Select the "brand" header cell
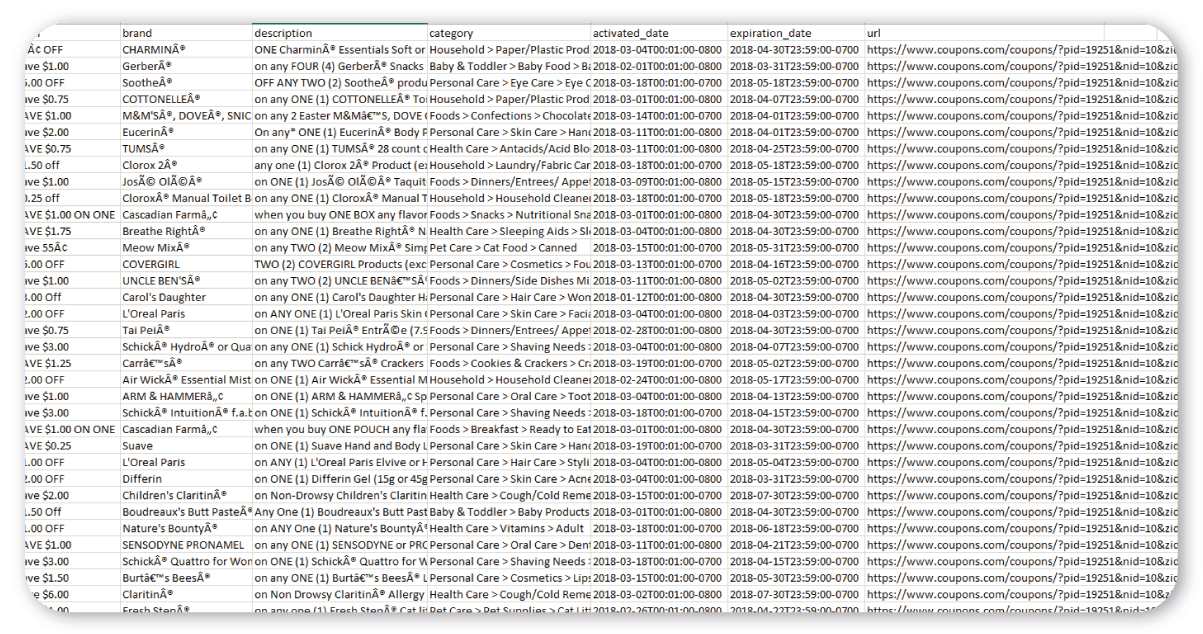 (x=186, y=33)
